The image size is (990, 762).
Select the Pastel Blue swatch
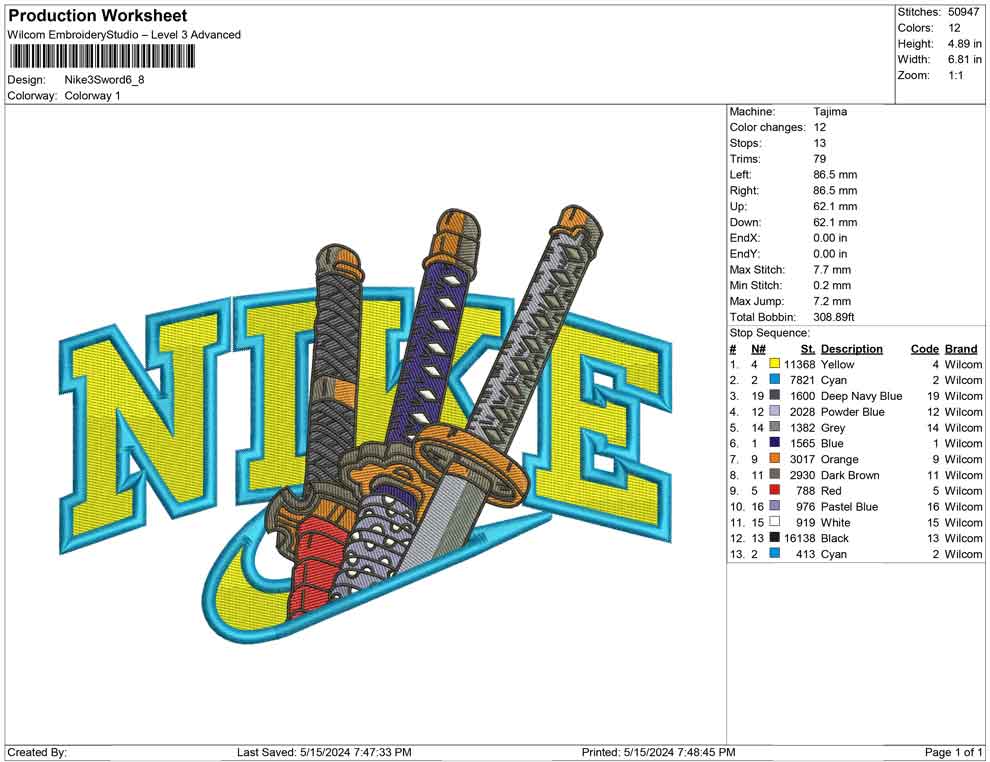[775, 506]
